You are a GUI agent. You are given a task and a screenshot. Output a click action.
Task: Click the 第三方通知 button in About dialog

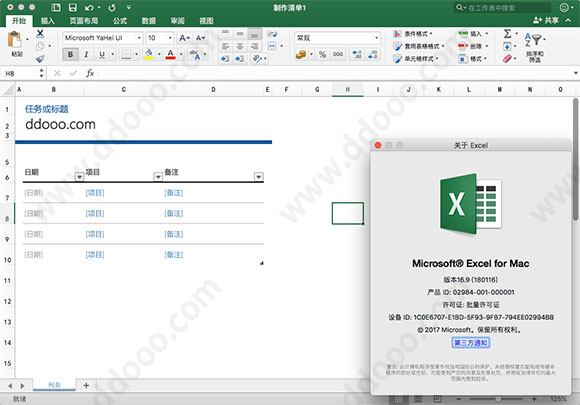[471, 343]
